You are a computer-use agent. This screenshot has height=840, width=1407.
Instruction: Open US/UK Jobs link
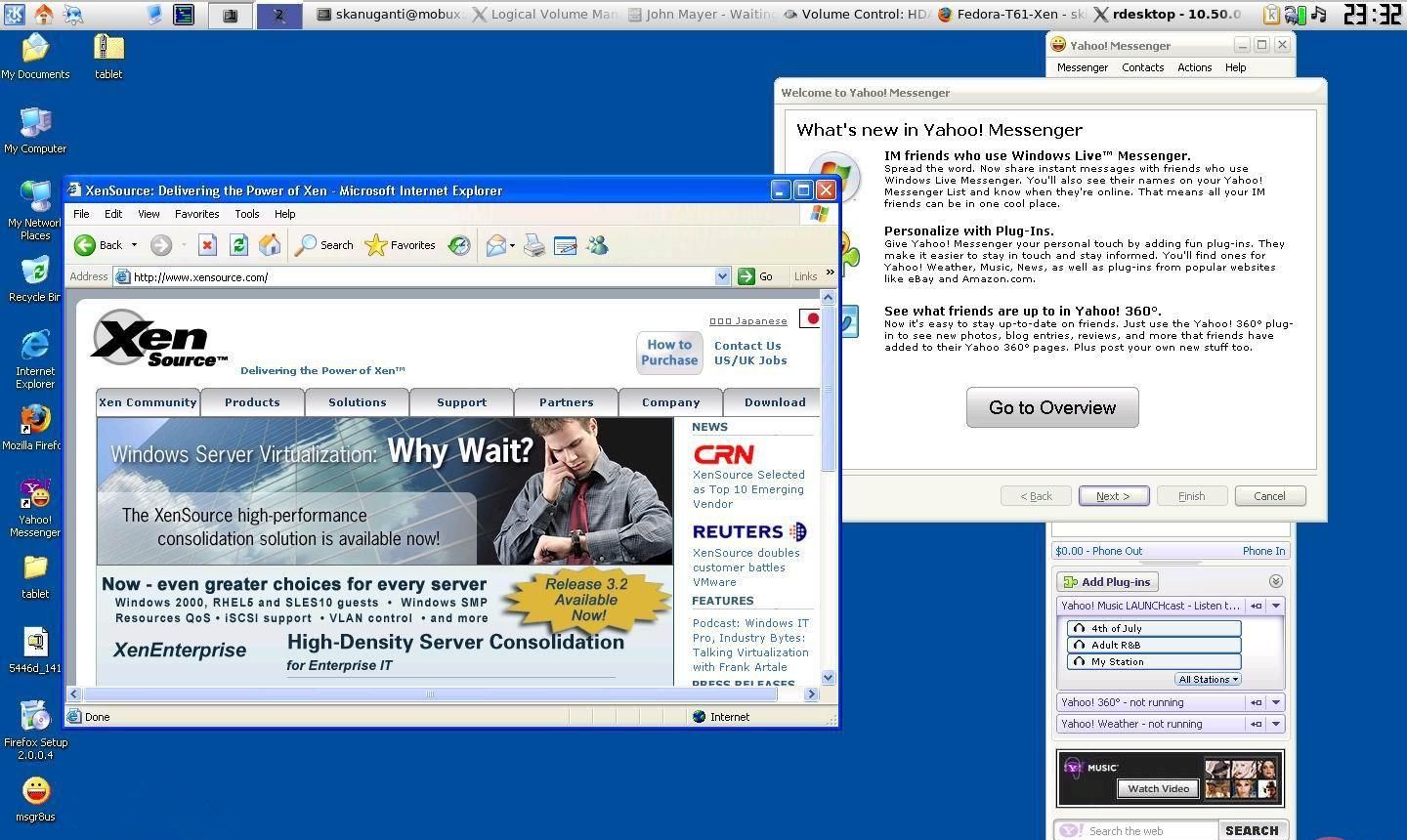point(750,360)
